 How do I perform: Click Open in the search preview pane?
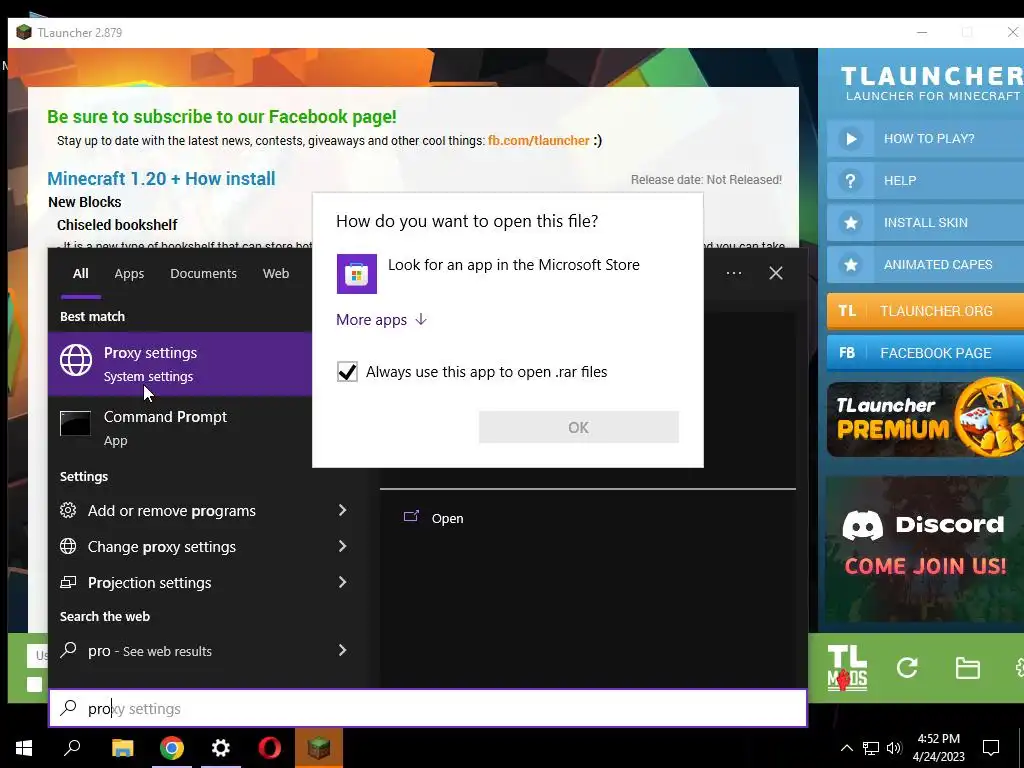[x=447, y=519]
